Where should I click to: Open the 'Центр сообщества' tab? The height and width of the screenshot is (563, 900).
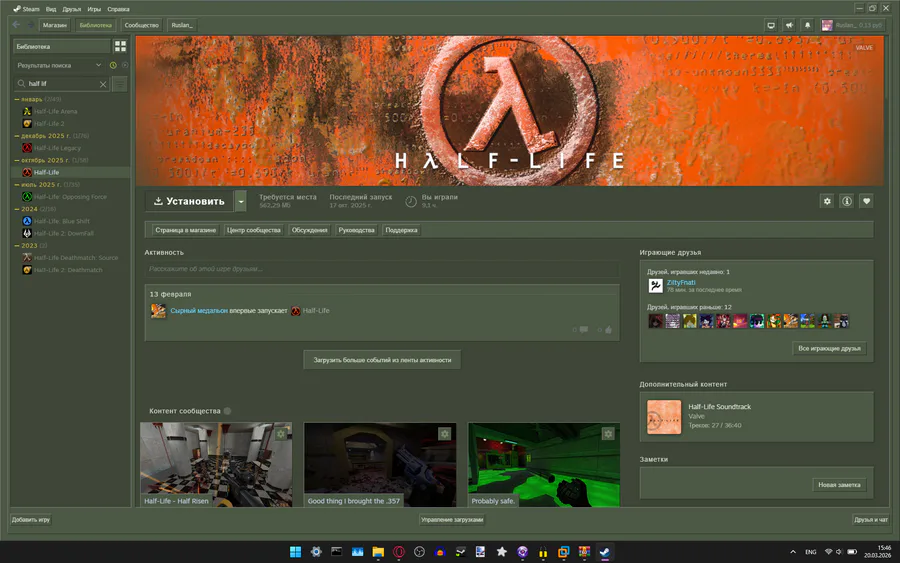pyautogui.click(x=254, y=230)
